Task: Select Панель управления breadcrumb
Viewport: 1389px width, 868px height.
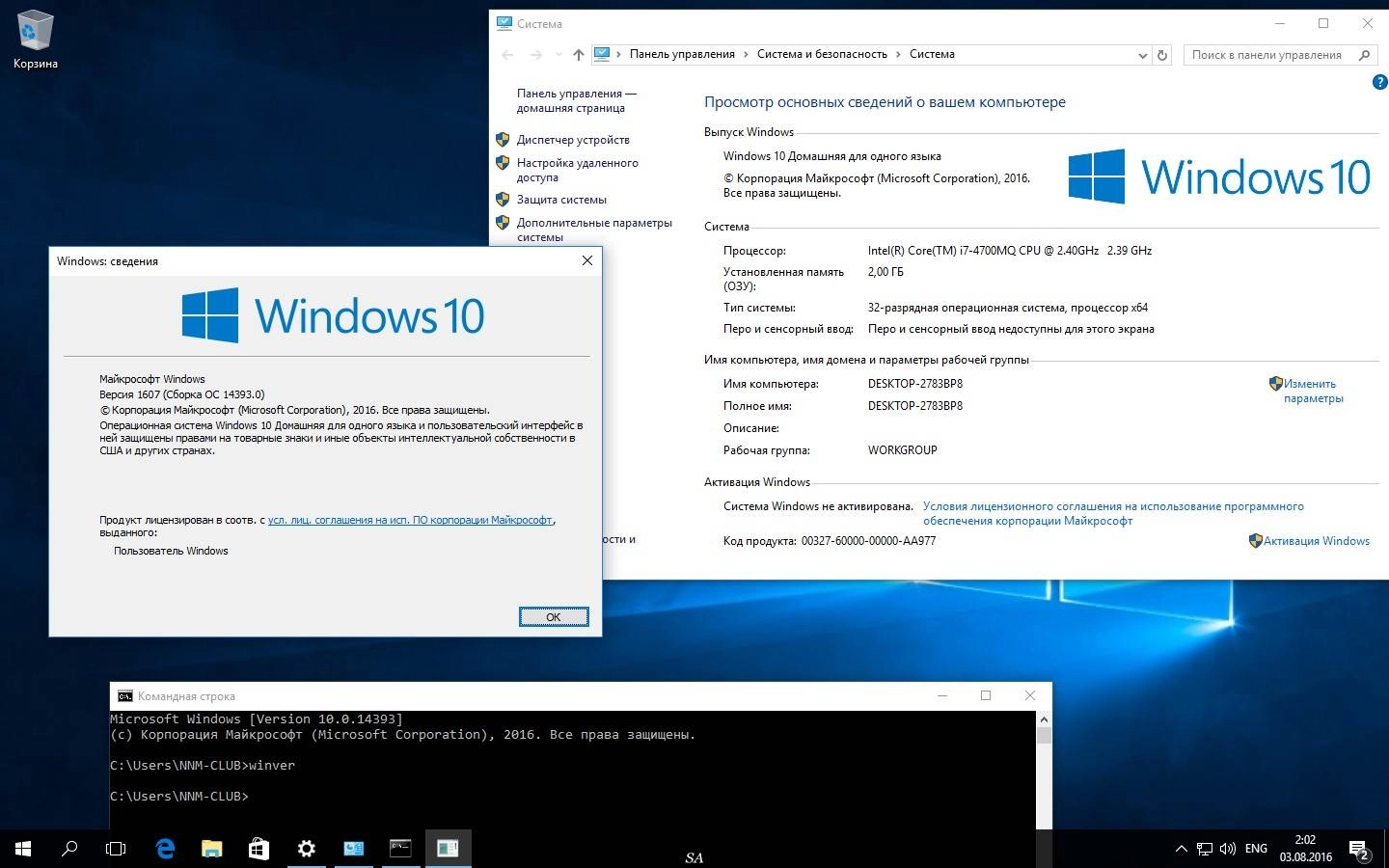Action: 682,54
